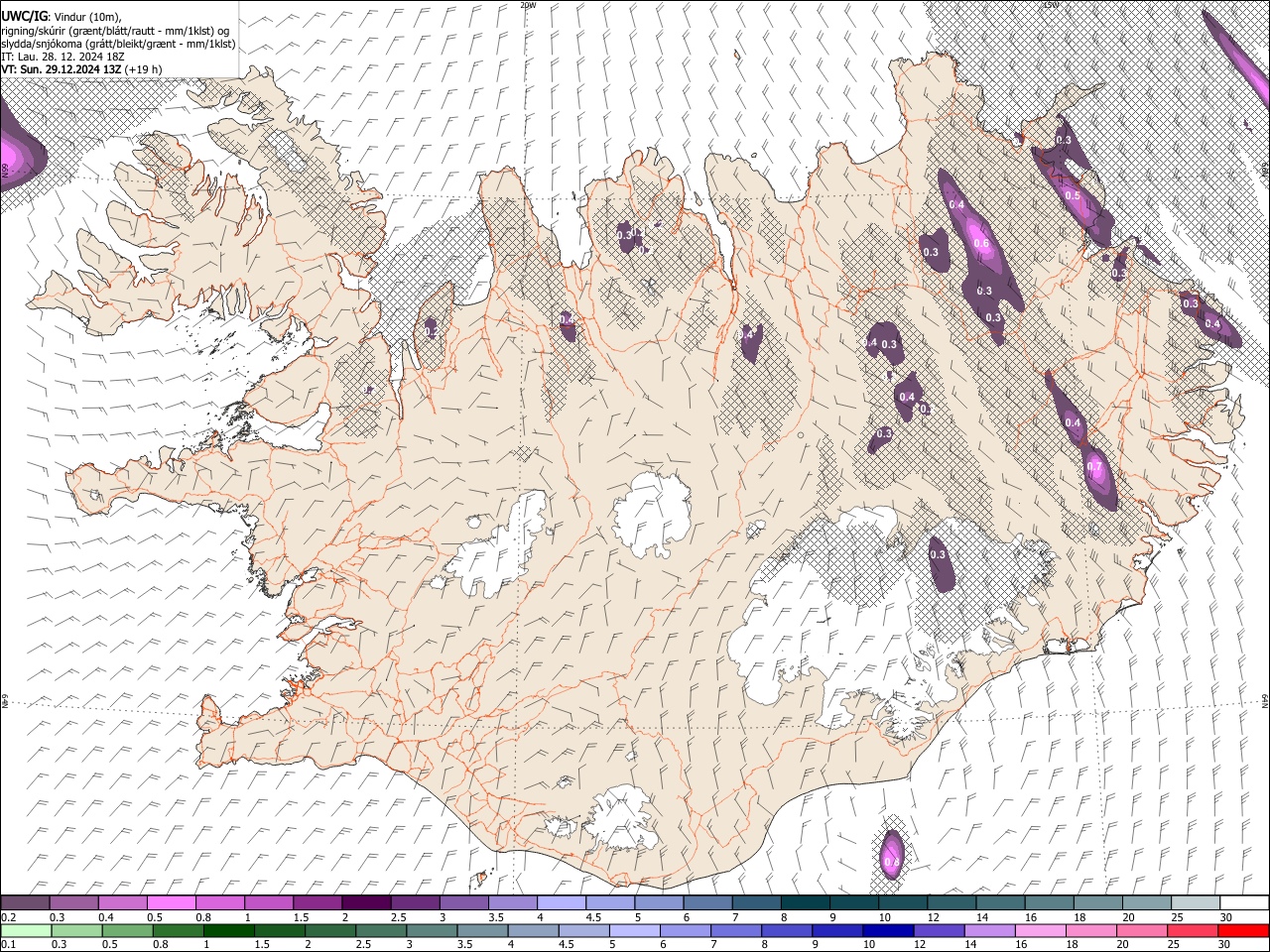Pick the light lavender upper swatch starting at 4

(x=562, y=902)
